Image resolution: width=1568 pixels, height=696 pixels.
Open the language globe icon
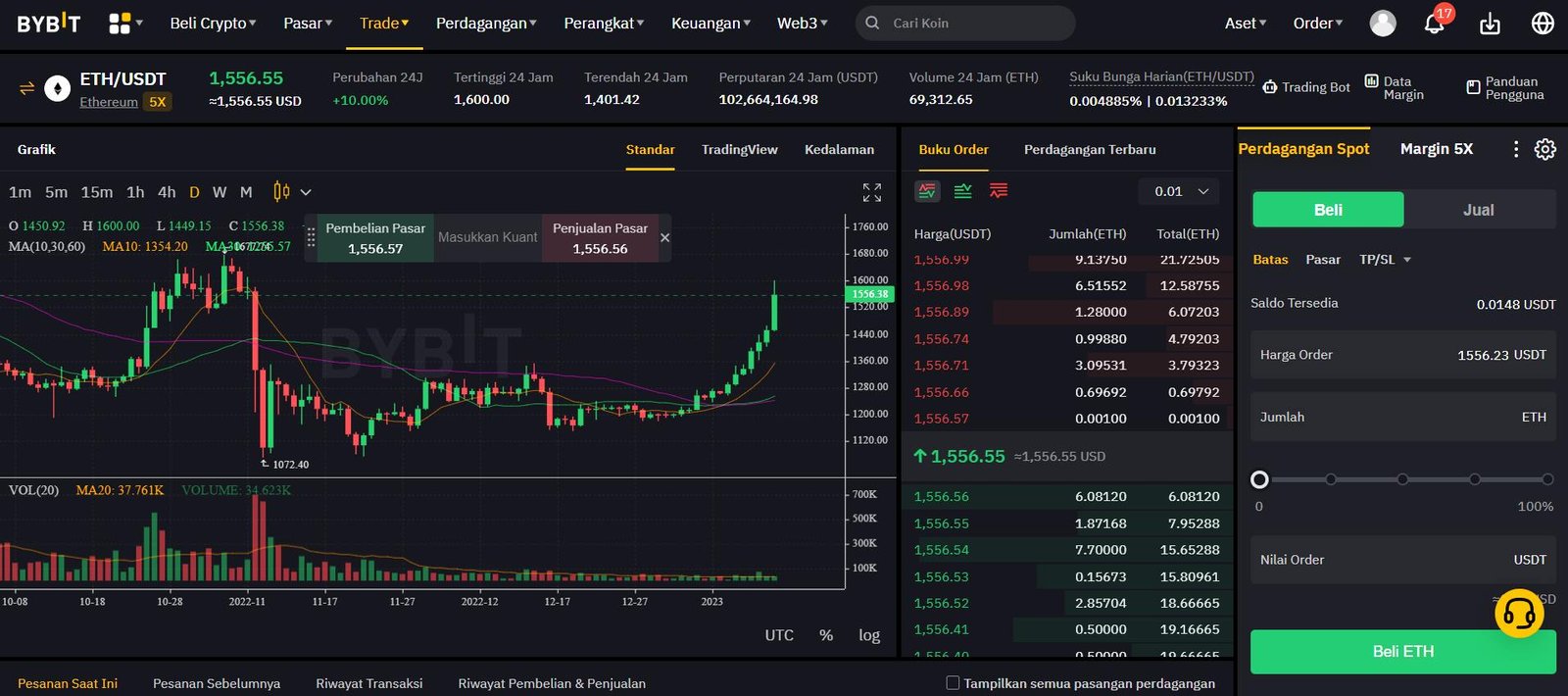(1543, 23)
